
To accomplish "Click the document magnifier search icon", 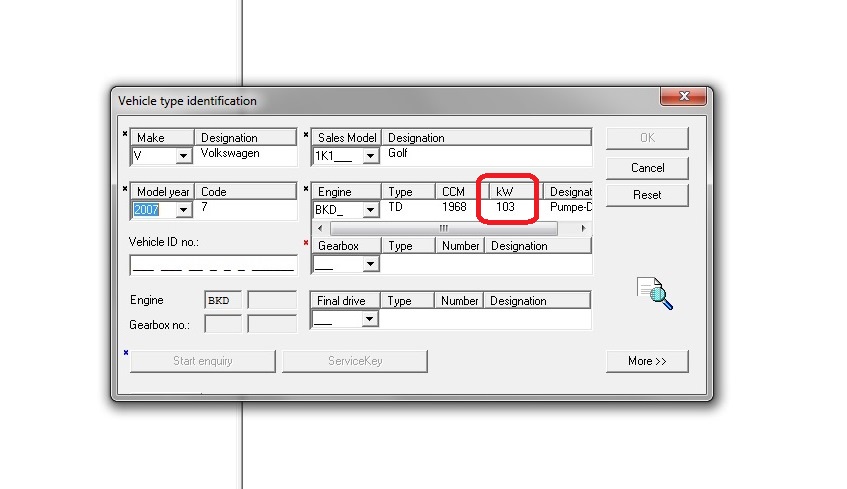I will point(655,293).
